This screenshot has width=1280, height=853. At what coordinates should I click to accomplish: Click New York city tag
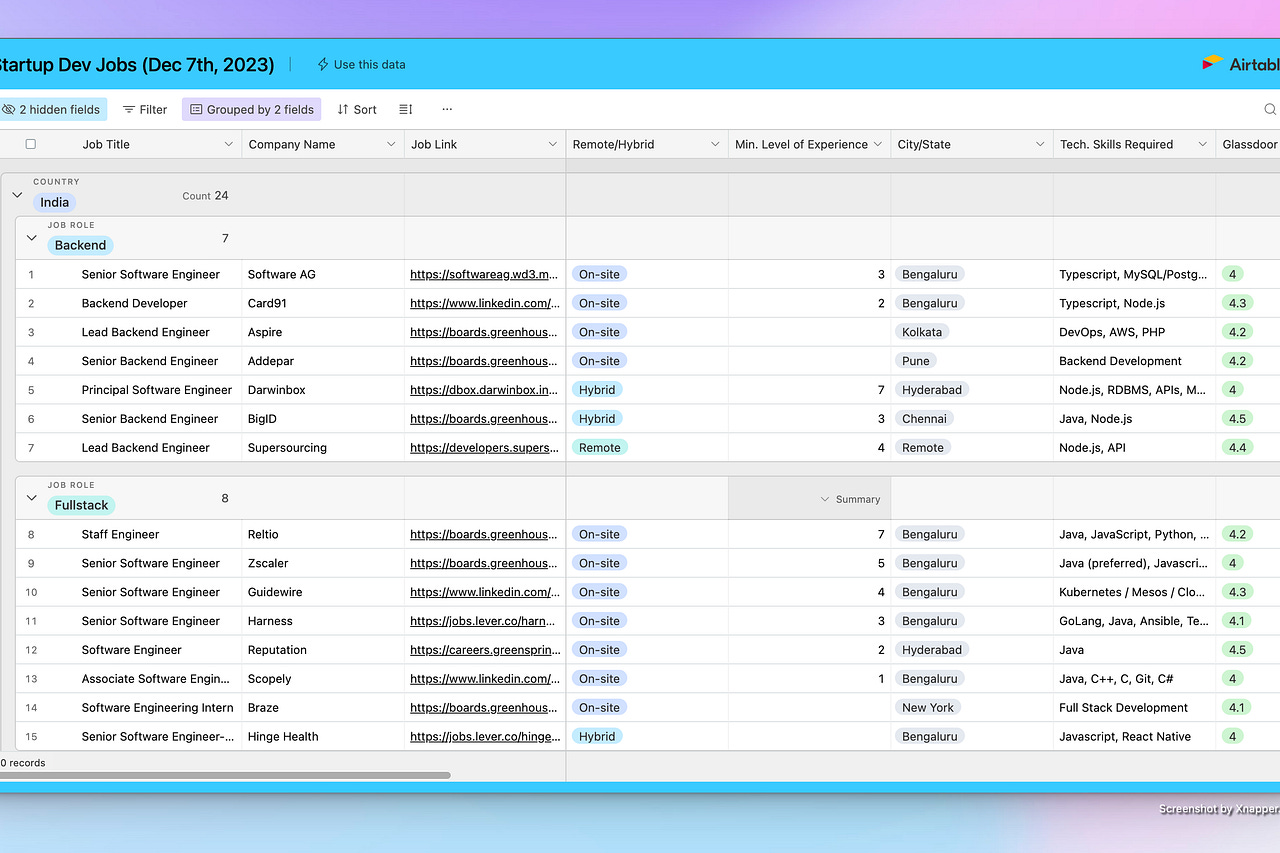click(928, 707)
